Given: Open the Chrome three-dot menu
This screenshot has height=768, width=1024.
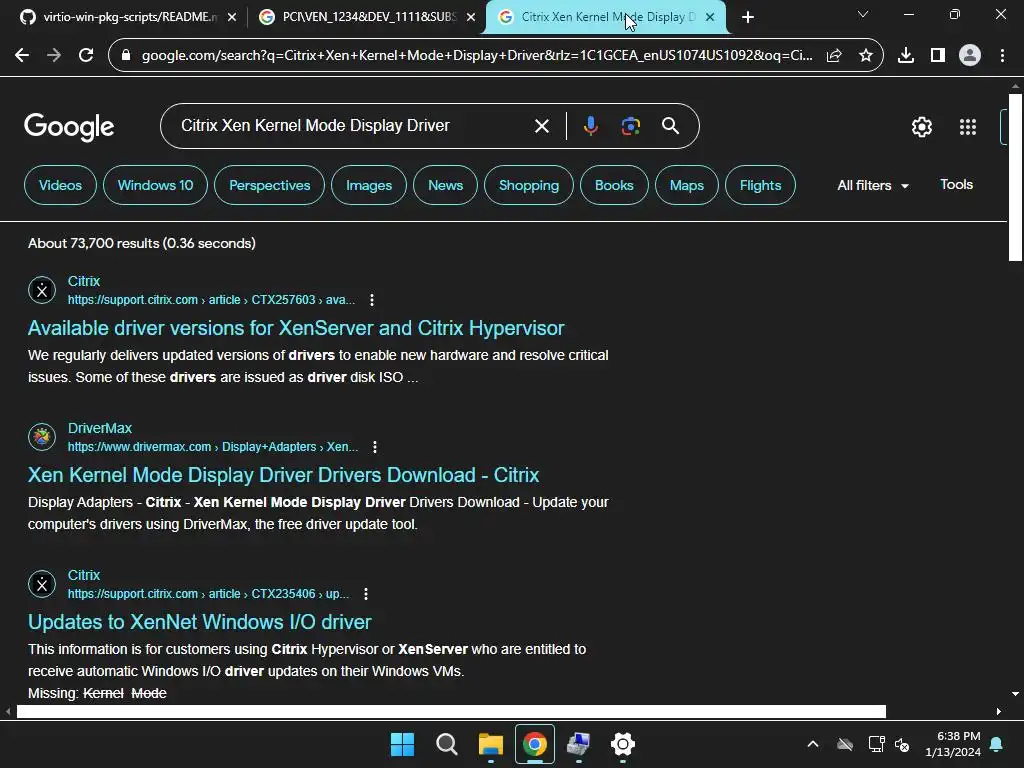Looking at the screenshot, I should (x=1002, y=56).
